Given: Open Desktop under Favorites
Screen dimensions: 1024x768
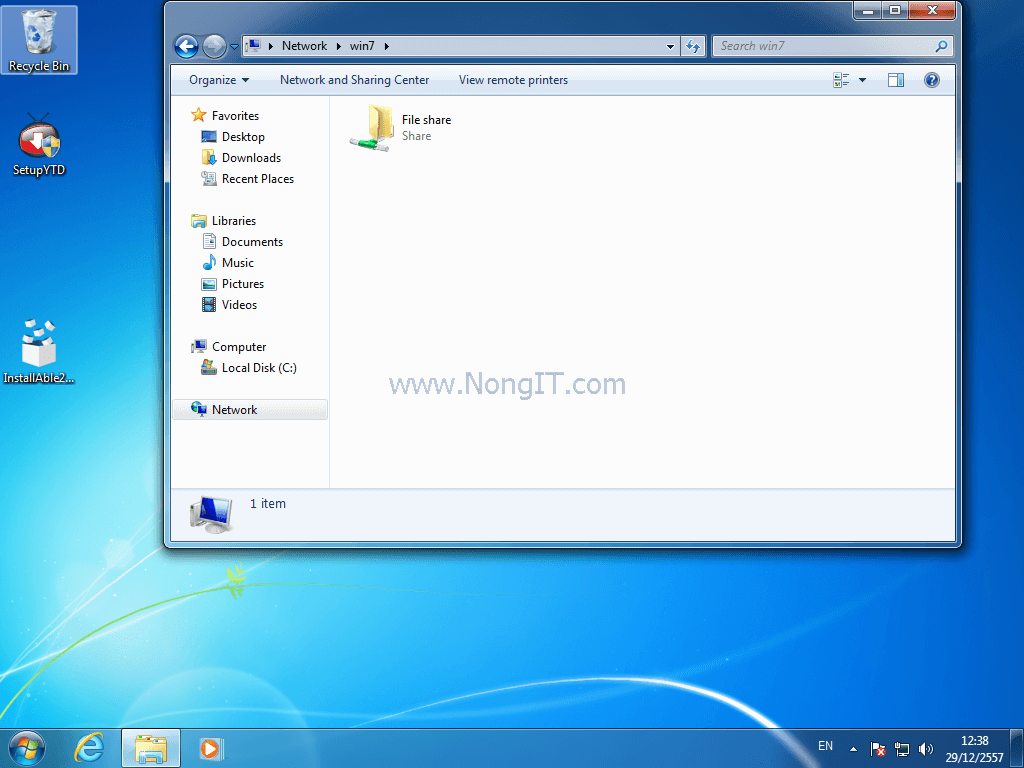Looking at the screenshot, I should [x=243, y=136].
